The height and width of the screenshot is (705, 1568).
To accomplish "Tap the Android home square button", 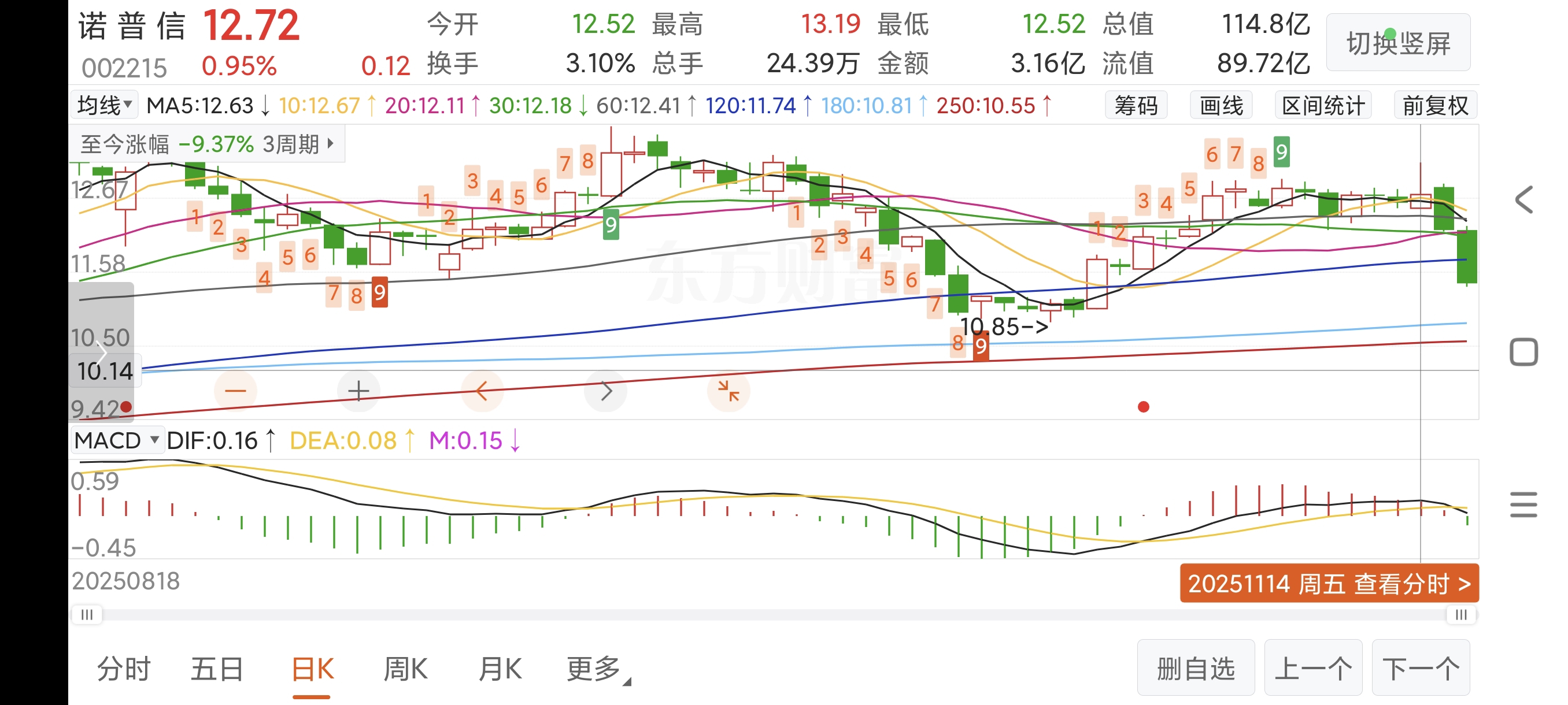I will (1523, 352).
